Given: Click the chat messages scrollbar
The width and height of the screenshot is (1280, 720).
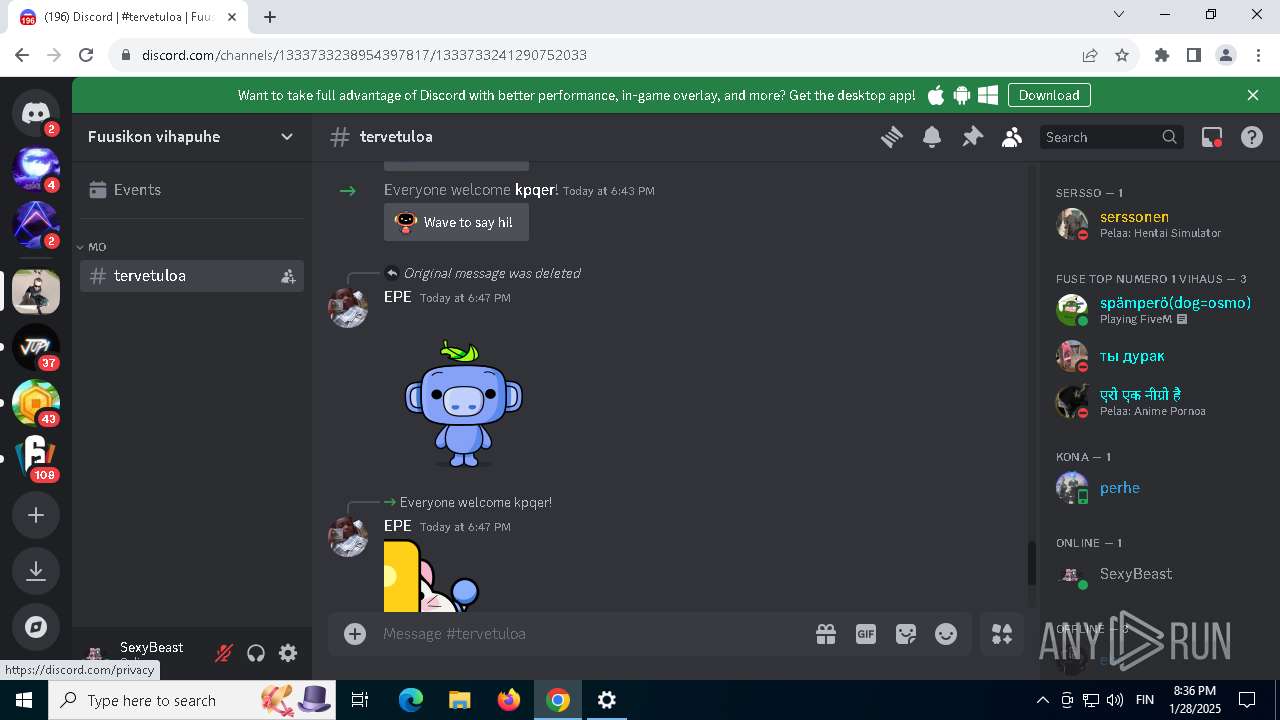Looking at the screenshot, I should [1032, 563].
